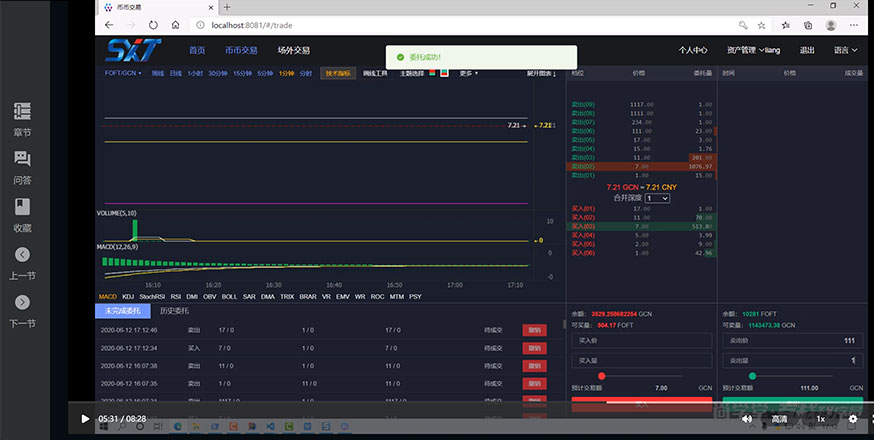Image resolution: width=874 pixels, height=440 pixels.
Task: Open the 高清 video quality selector
Action: pos(779,419)
